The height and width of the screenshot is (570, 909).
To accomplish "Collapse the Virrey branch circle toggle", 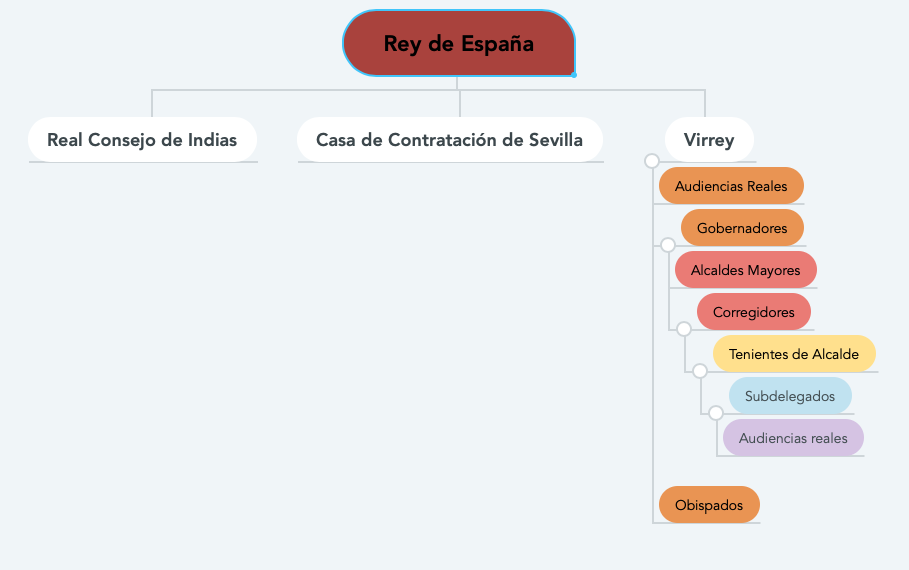I will click(x=652, y=161).
